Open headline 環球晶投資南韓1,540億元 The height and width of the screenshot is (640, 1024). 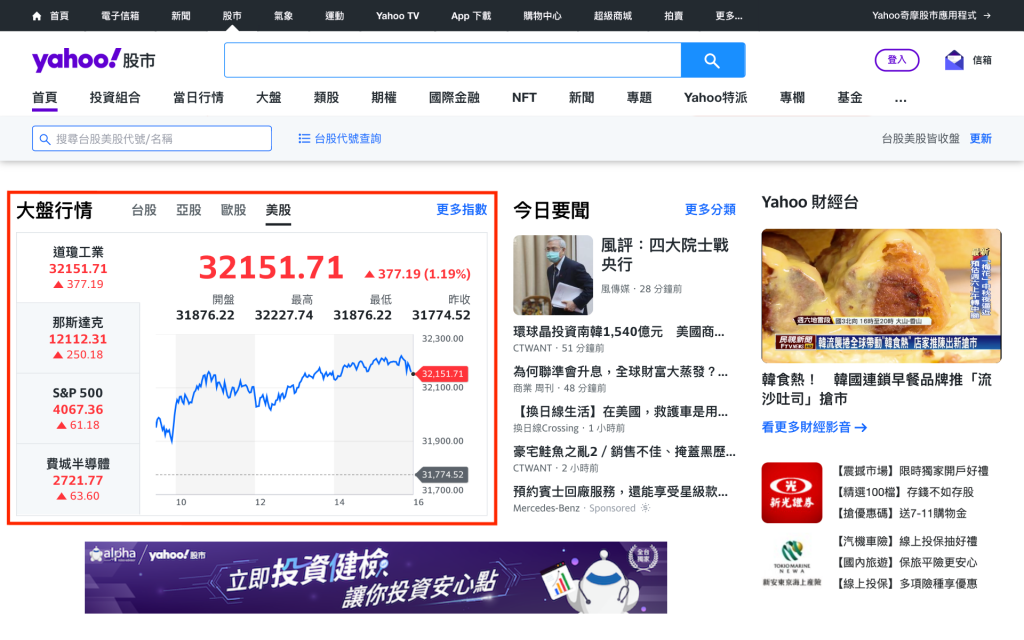(618, 332)
